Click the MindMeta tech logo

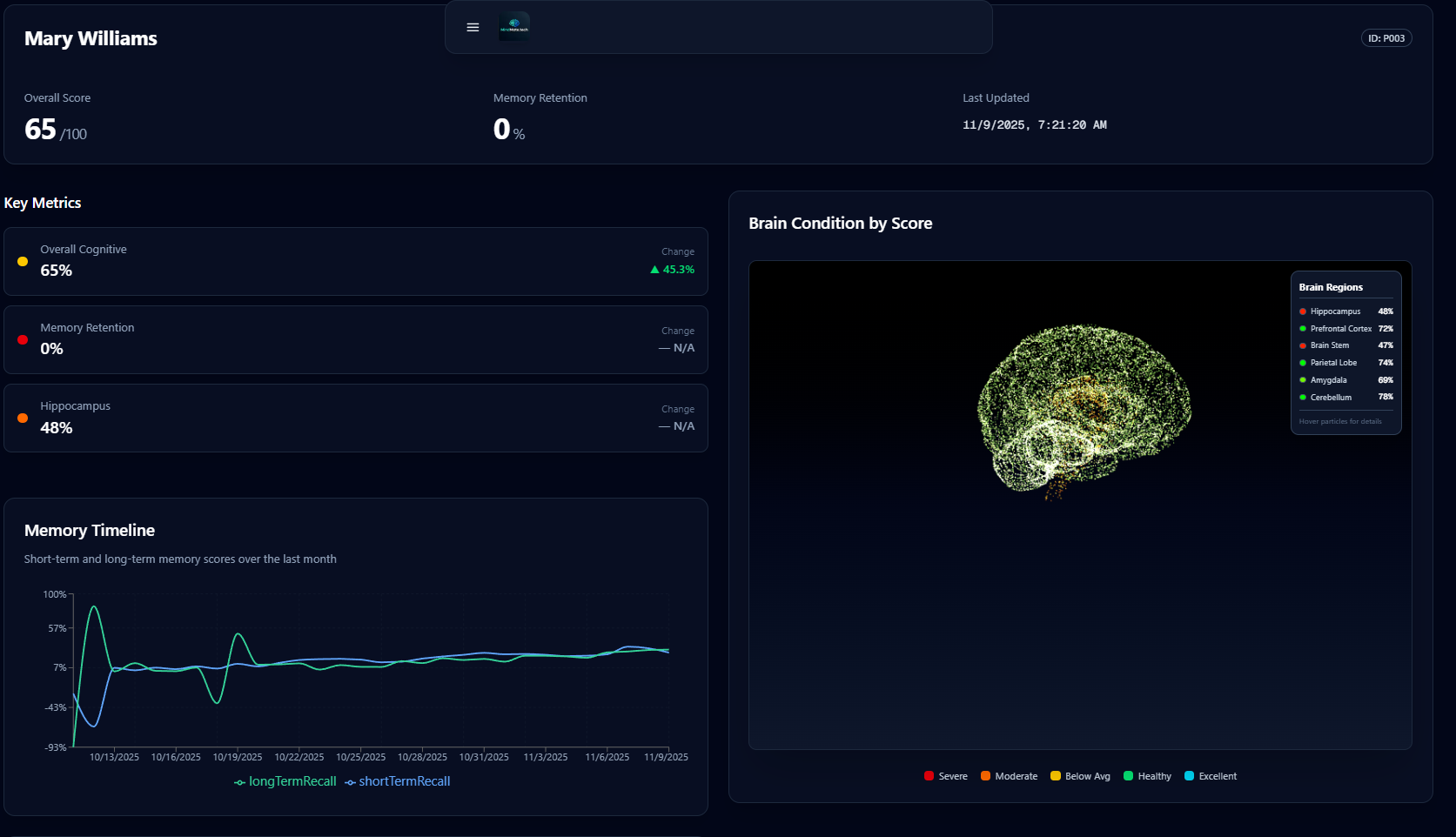[514, 27]
